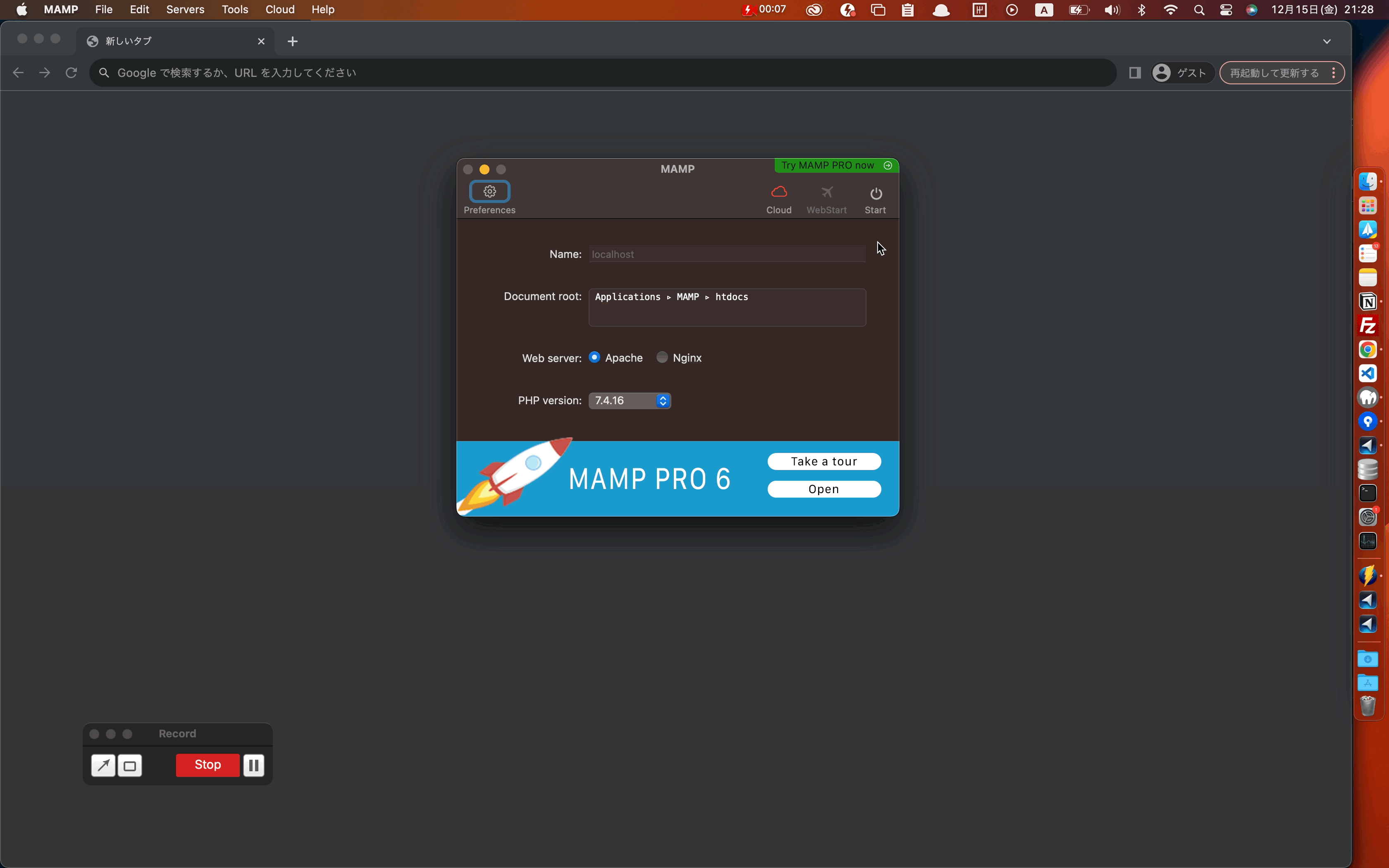Select Nginx web server radio button
Screen dimensions: 1389x868
tap(662, 357)
